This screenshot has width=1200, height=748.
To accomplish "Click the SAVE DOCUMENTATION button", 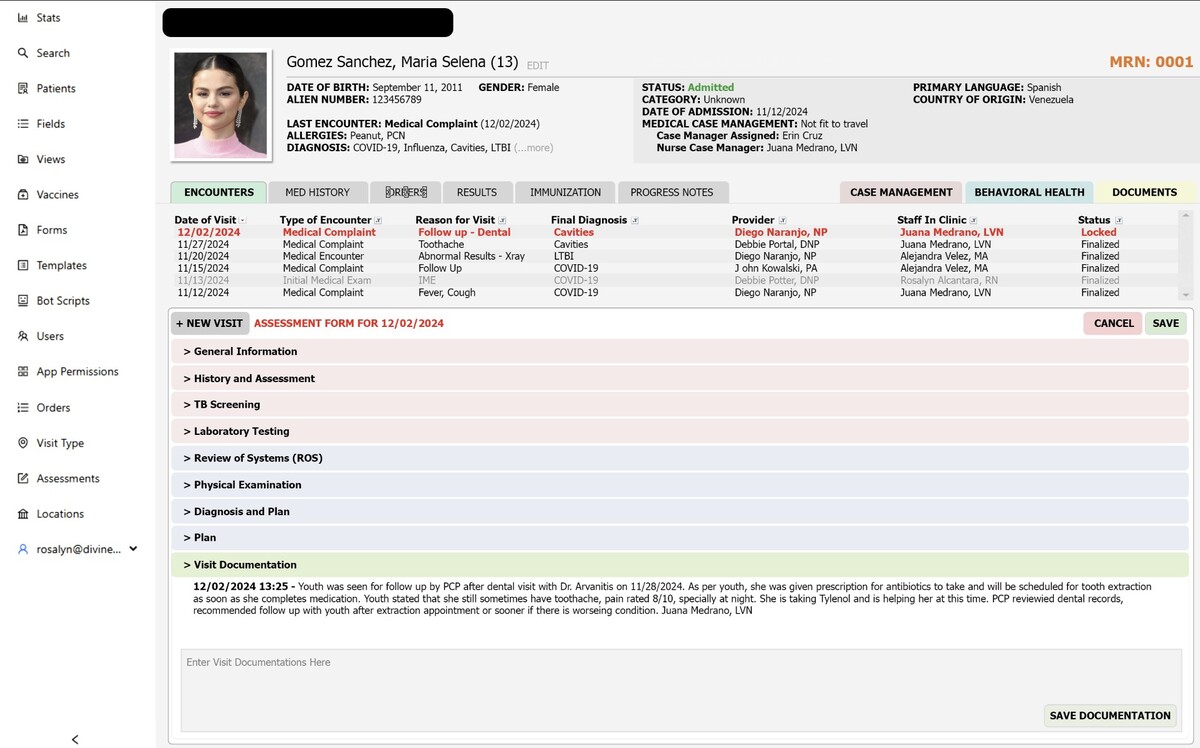I will click(x=1109, y=716).
